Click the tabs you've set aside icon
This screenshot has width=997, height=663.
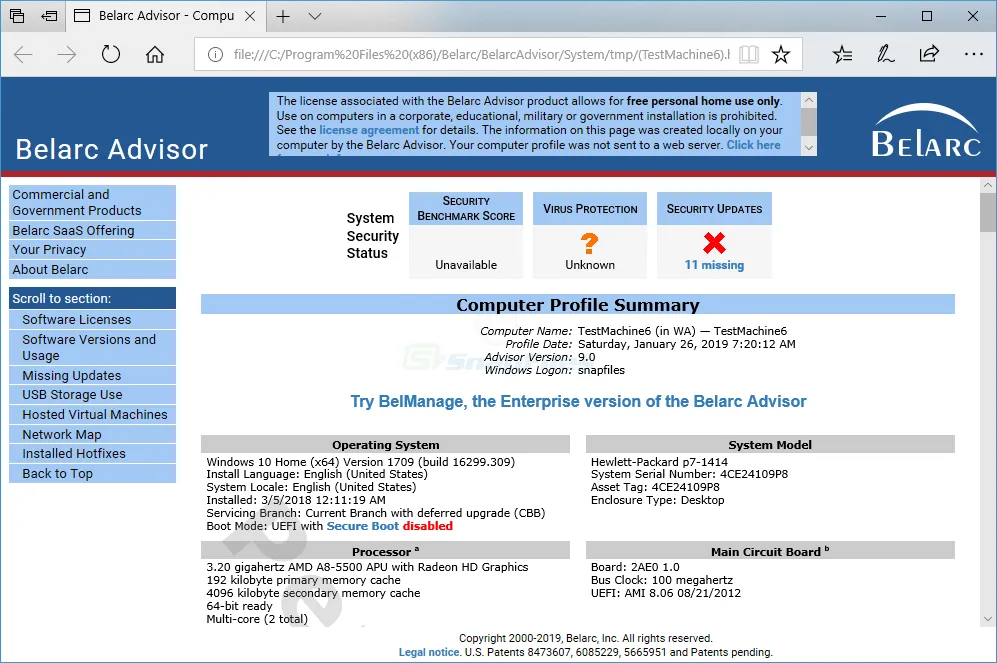pyautogui.click(x=17, y=17)
